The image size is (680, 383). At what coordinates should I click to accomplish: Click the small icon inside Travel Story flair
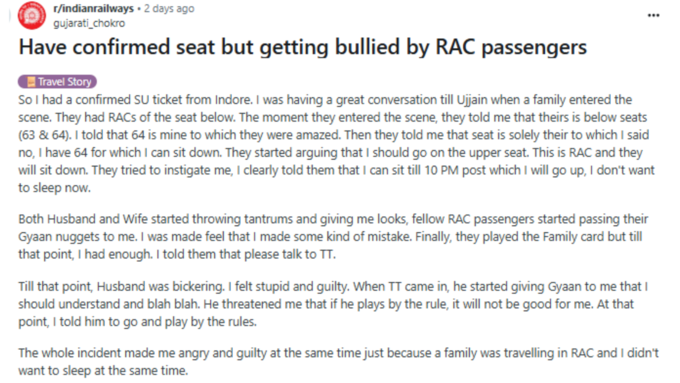tap(31, 82)
